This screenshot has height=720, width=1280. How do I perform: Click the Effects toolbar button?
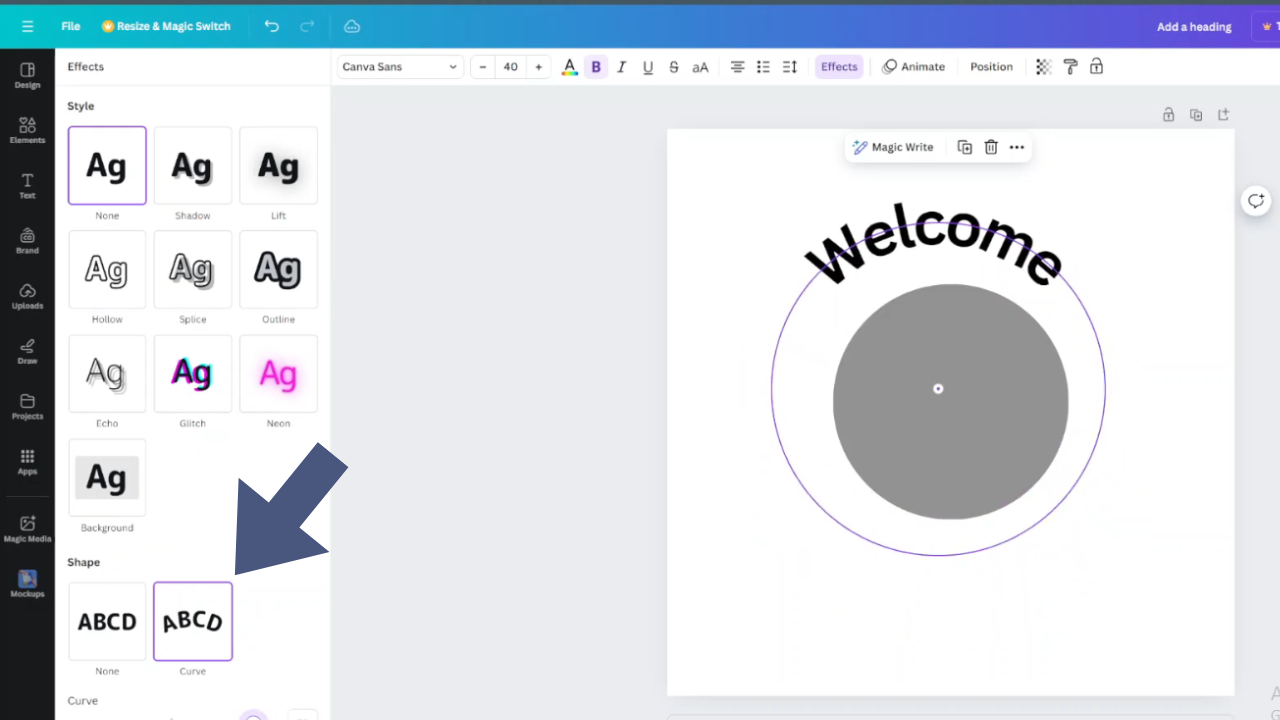click(839, 67)
